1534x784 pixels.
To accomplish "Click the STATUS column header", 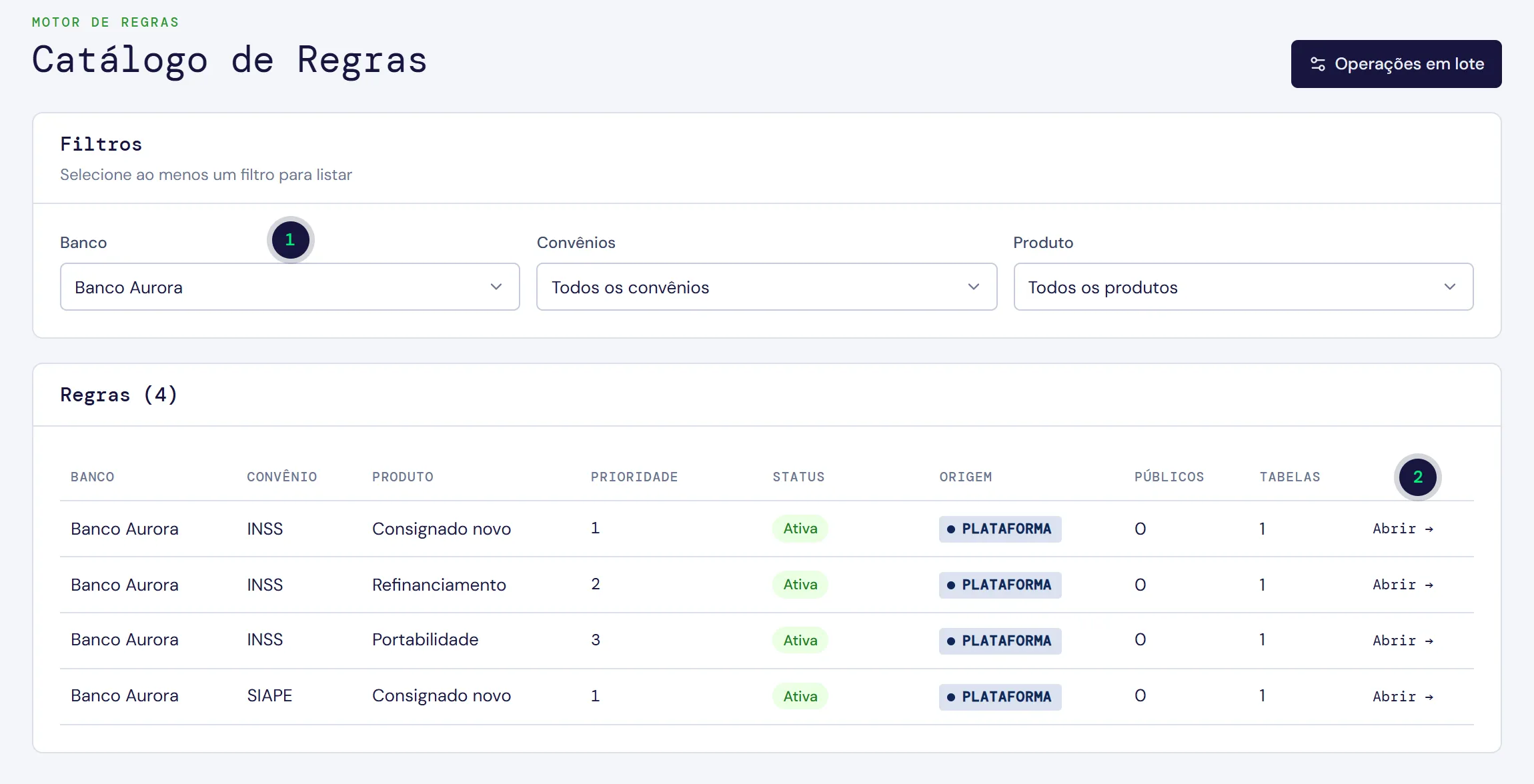I will [798, 477].
